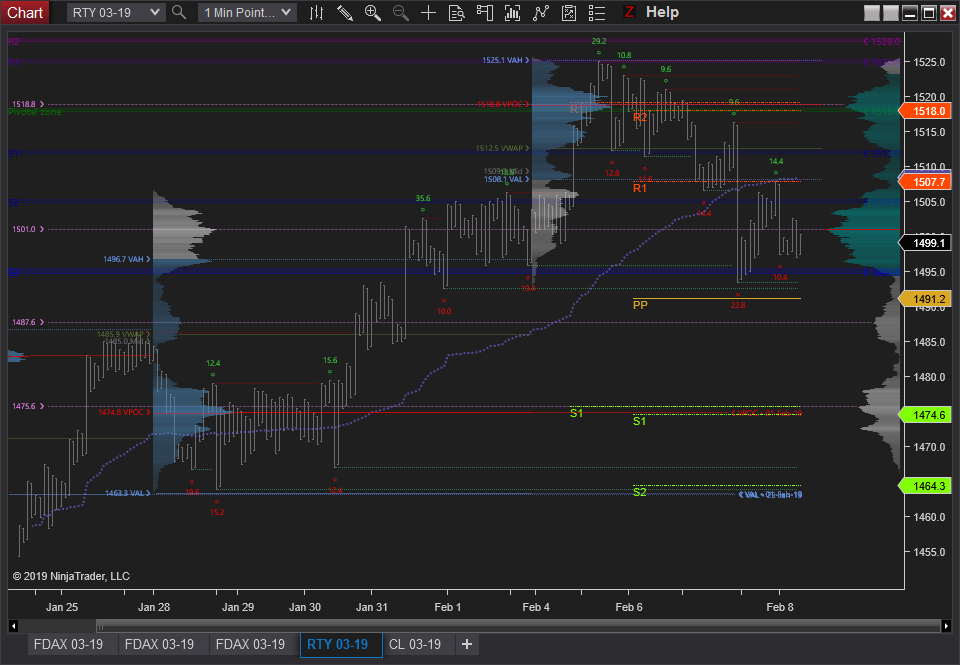Add a new tab with plus button

467,644
